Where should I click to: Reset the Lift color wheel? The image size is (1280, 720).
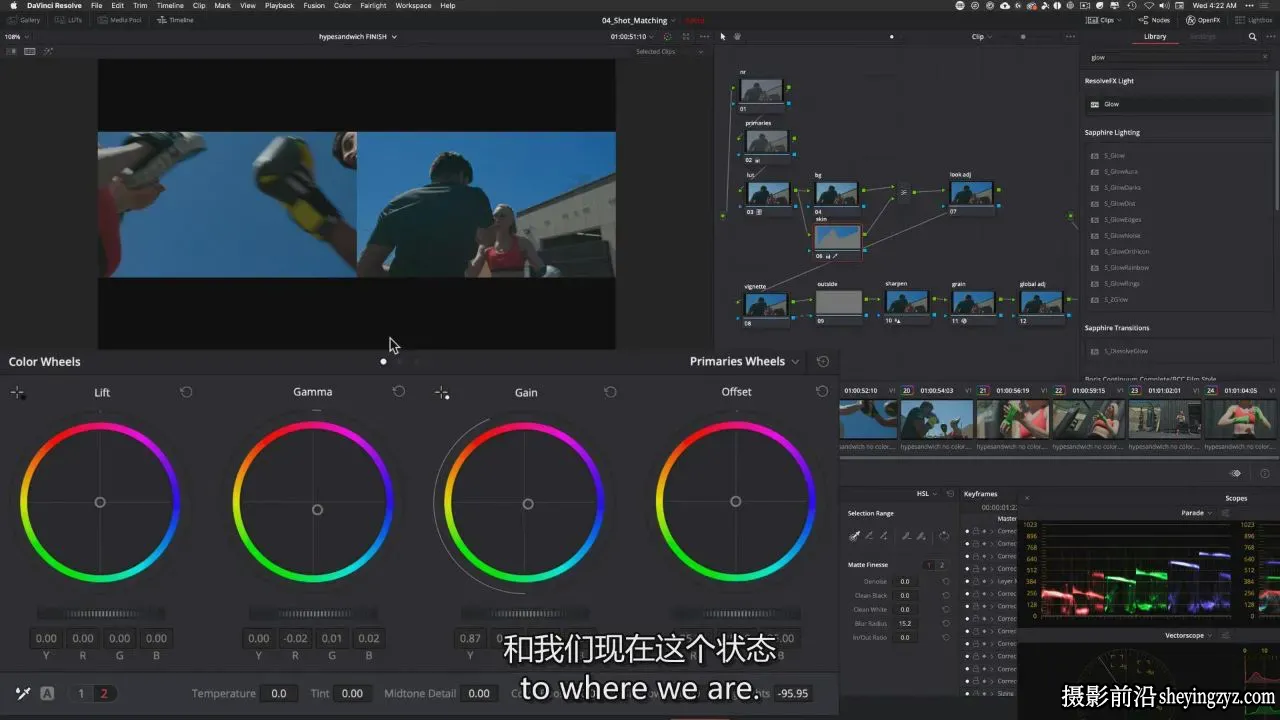point(186,392)
